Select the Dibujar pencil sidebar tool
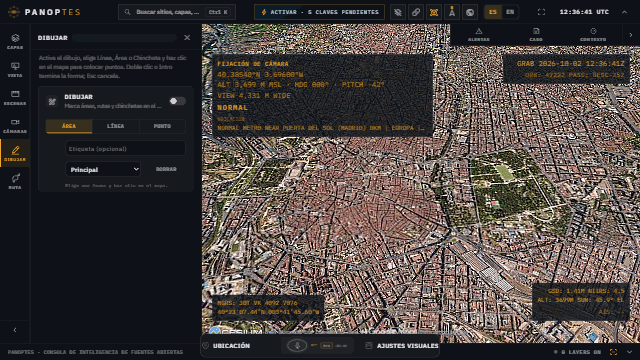The width and height of the screenshot is (640, 360). pos(15,154)
